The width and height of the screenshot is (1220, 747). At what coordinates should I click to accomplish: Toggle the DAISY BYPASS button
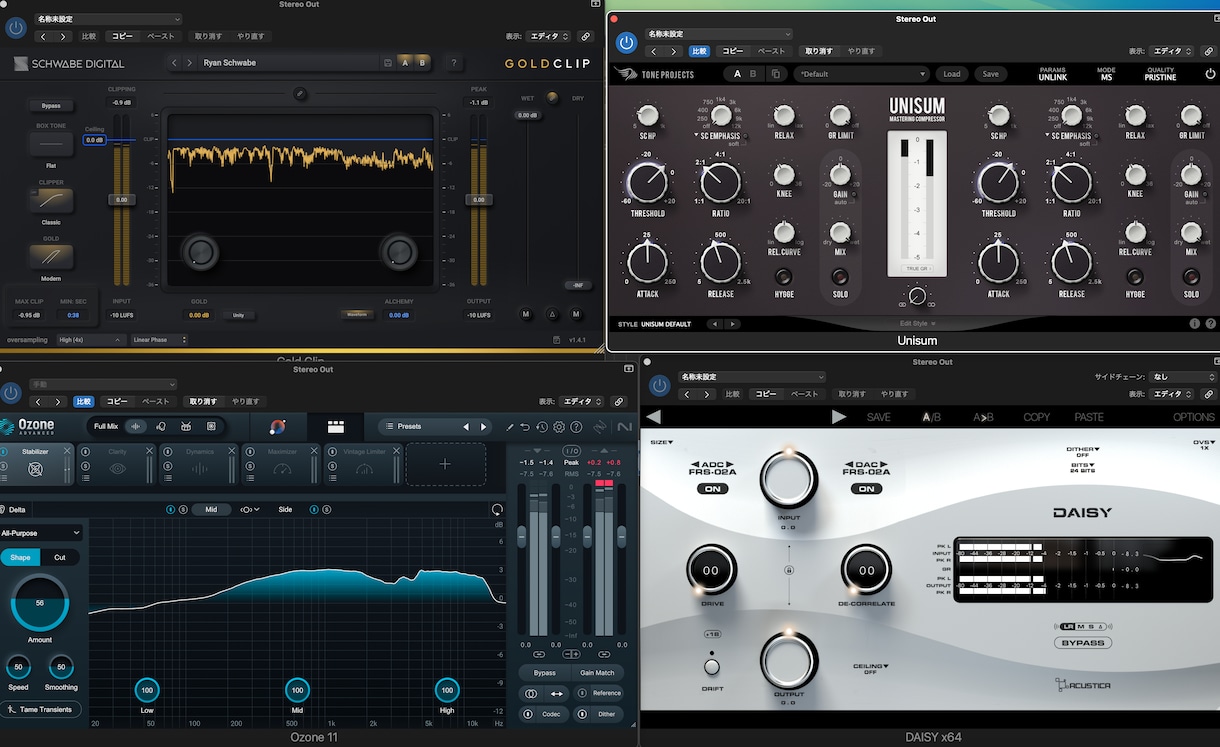pos(1083,642)
